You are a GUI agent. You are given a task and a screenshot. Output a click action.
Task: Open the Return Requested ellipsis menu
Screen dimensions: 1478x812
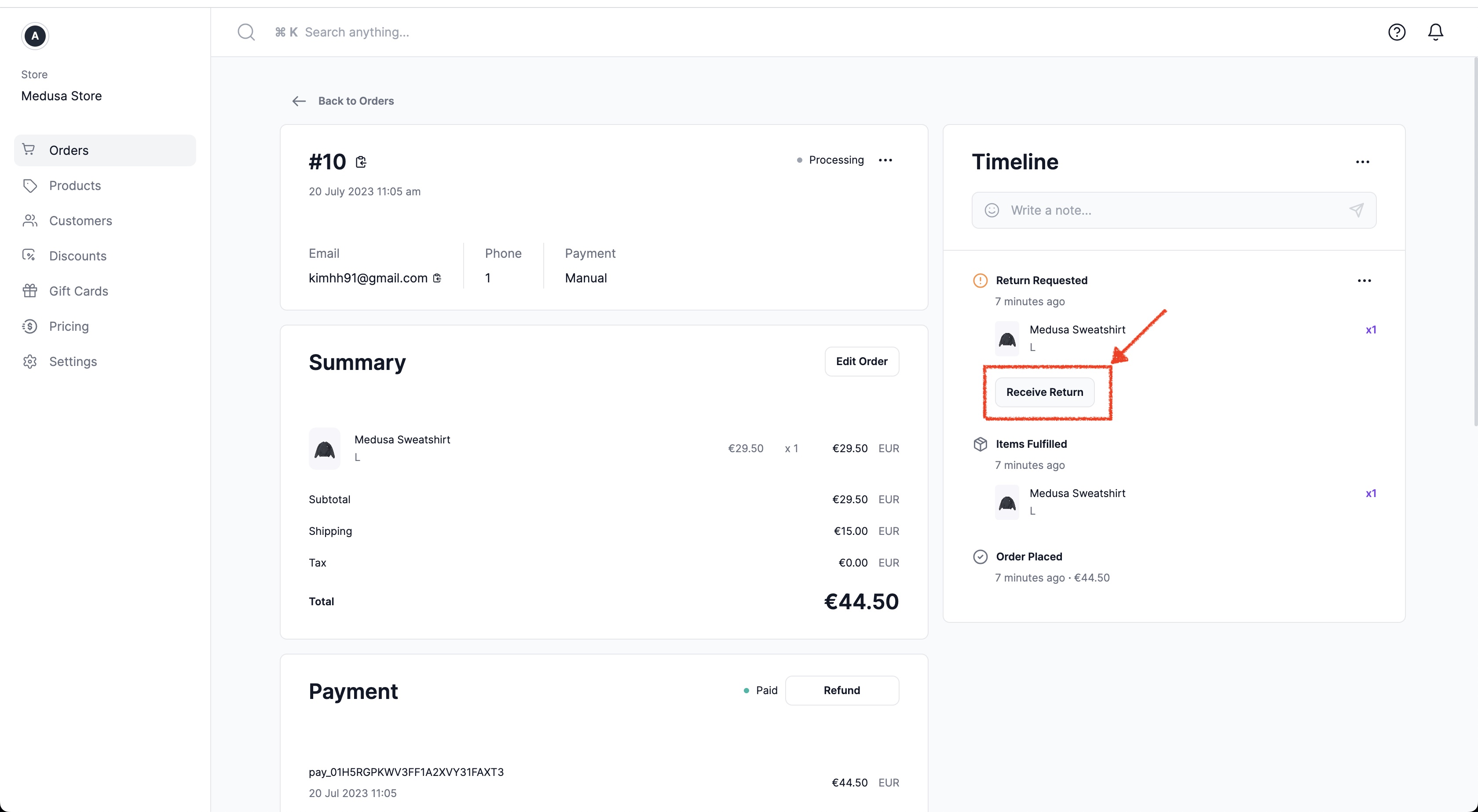[x=1365, y=281]
